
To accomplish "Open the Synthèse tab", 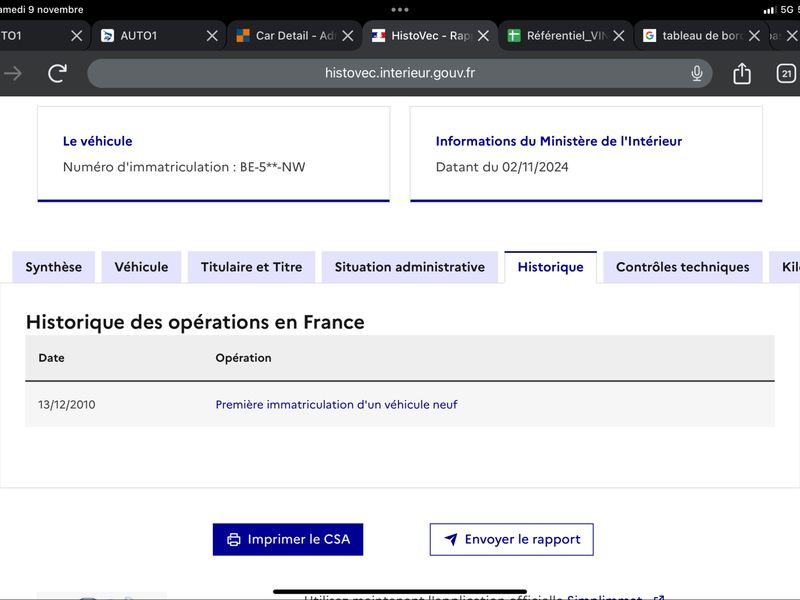I will click(x=54, y=267).
